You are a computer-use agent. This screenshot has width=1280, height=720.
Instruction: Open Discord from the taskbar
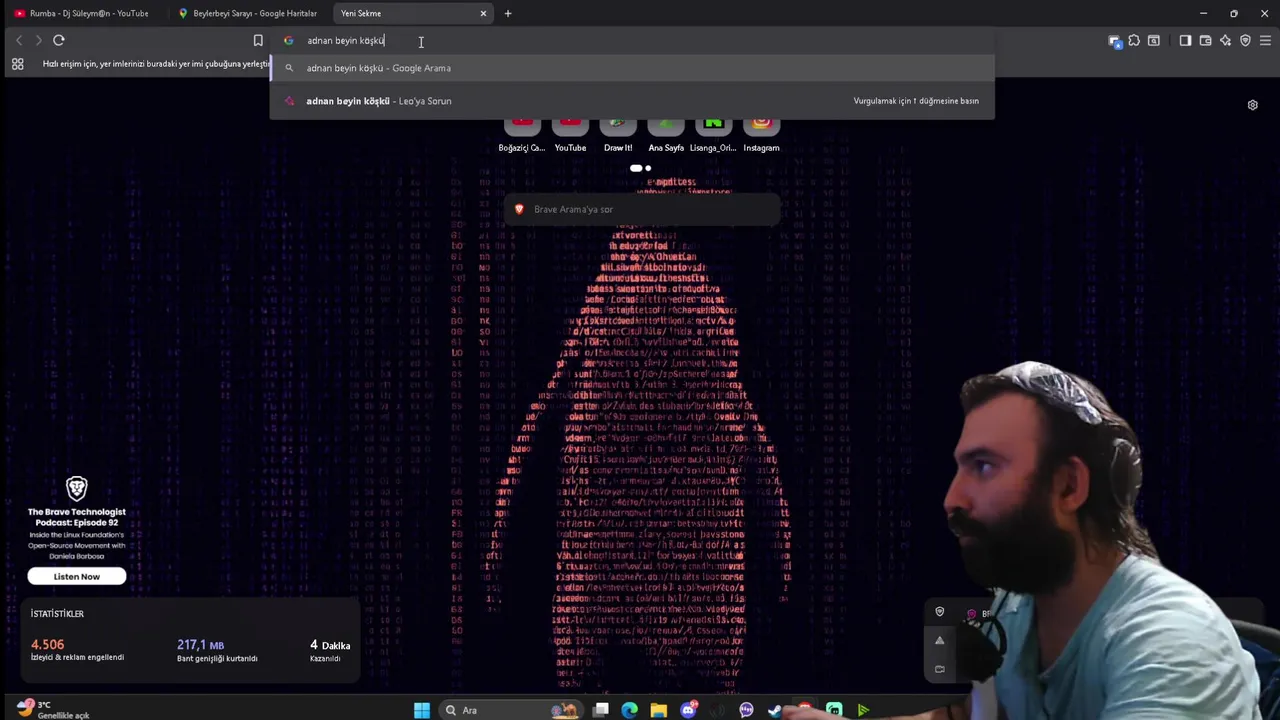point(688,710)
